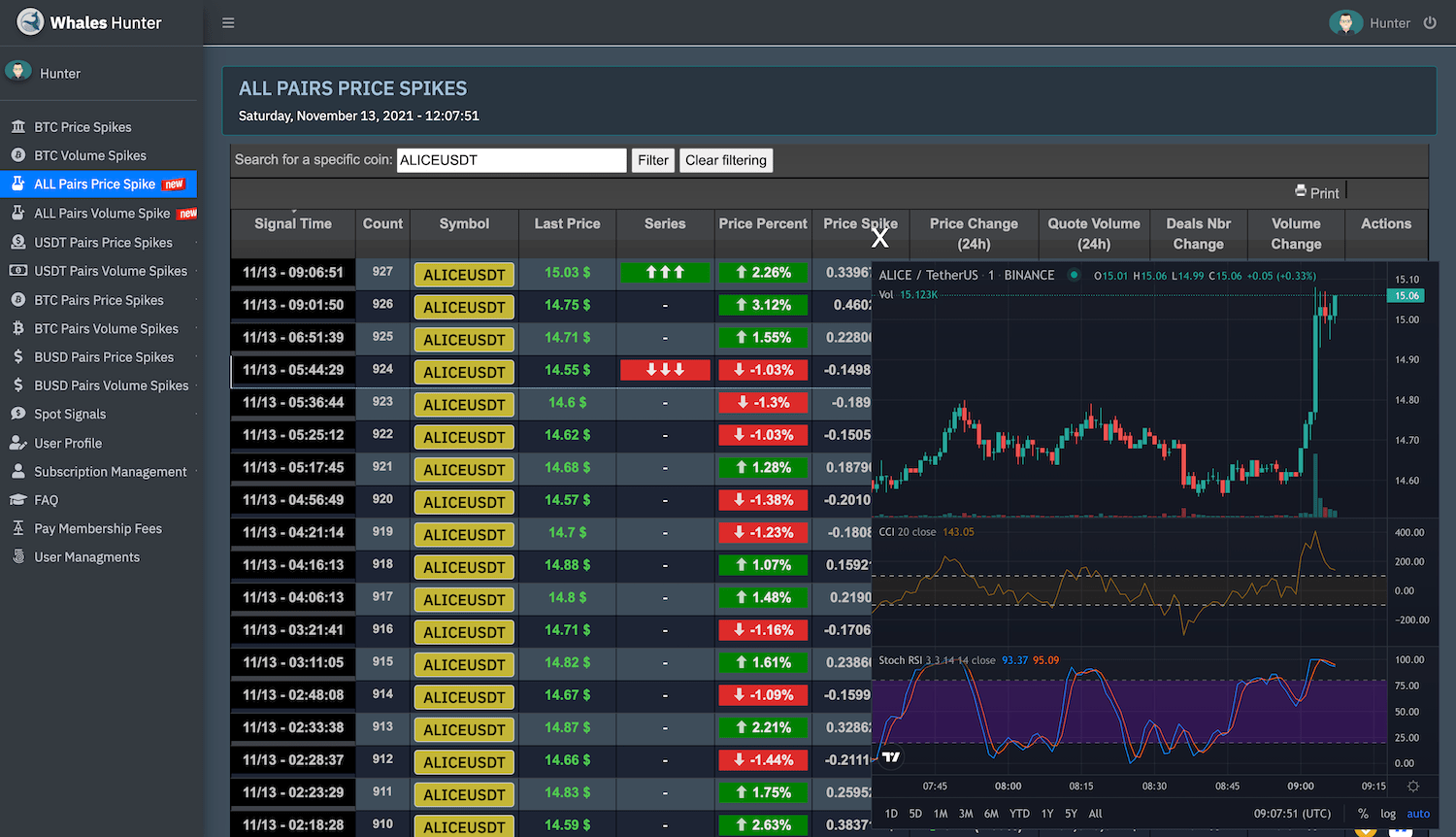Close the chart with the X icon
The width and height of the screenshot is (1456, 837).
pyautogui.click(x=880, y=237)
